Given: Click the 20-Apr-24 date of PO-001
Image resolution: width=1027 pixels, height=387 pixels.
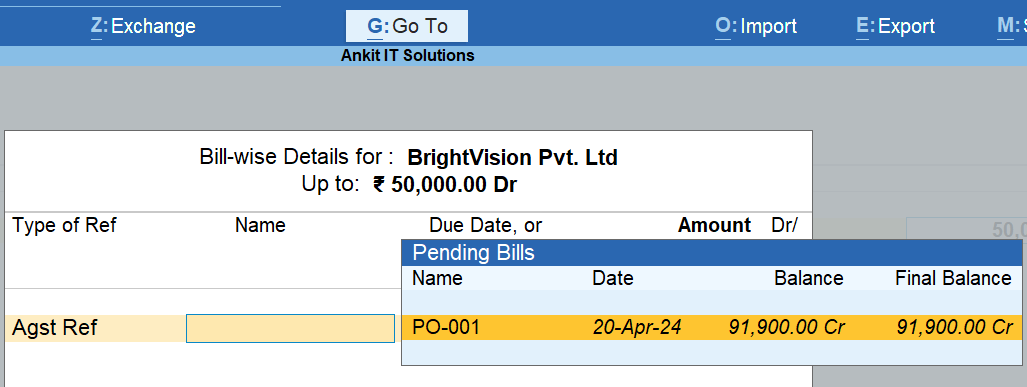Looking at the screenshot, I should pos(637,327).
